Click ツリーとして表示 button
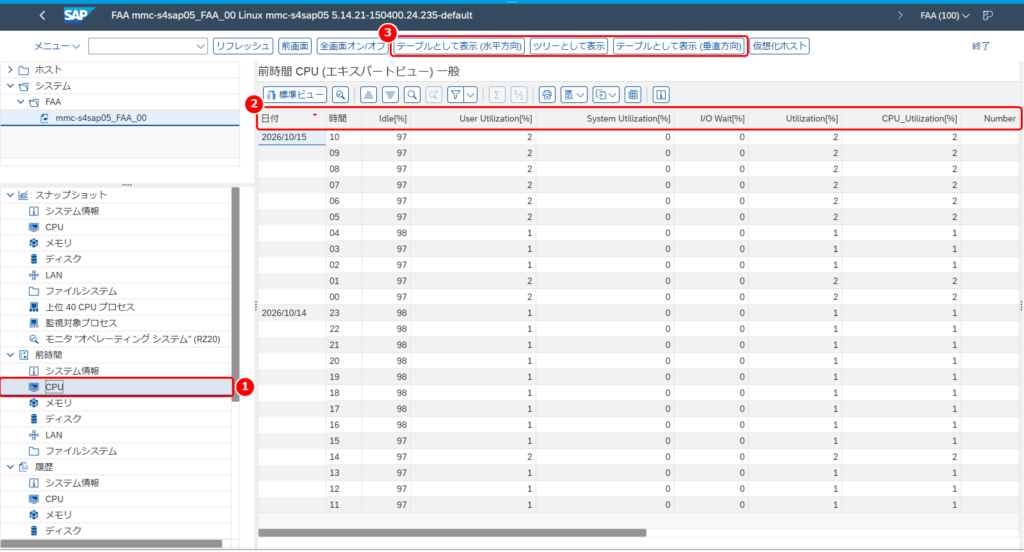Image resolution: width=1024 pixels, height=552 pixels. pos(569,46)
